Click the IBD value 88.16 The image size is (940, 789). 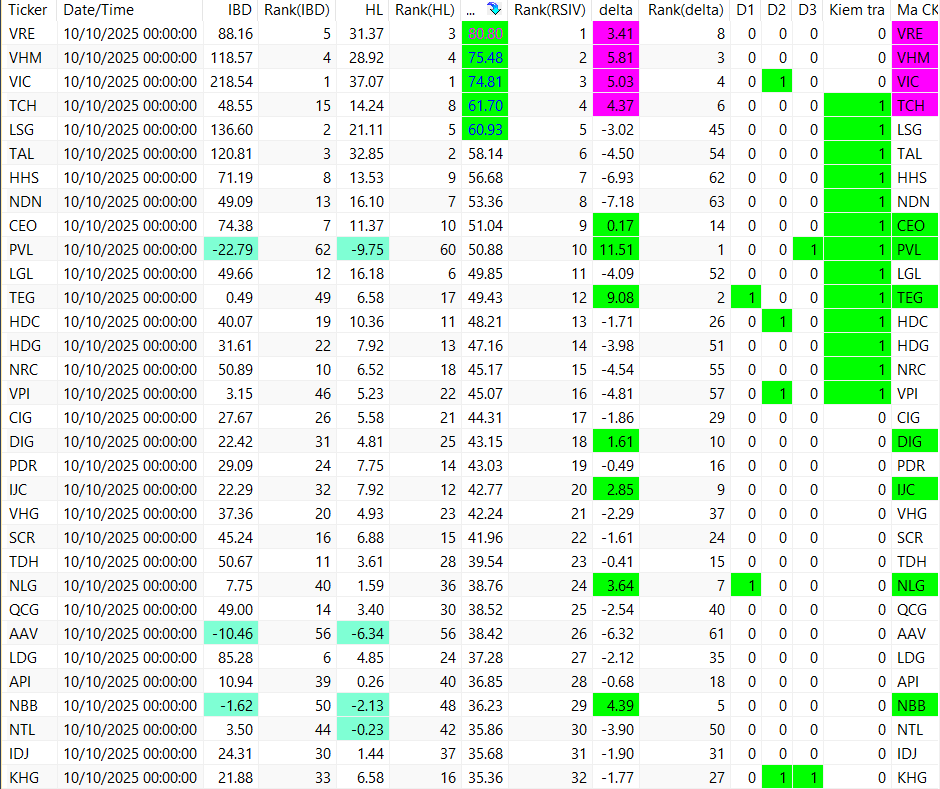coord(235,34)
